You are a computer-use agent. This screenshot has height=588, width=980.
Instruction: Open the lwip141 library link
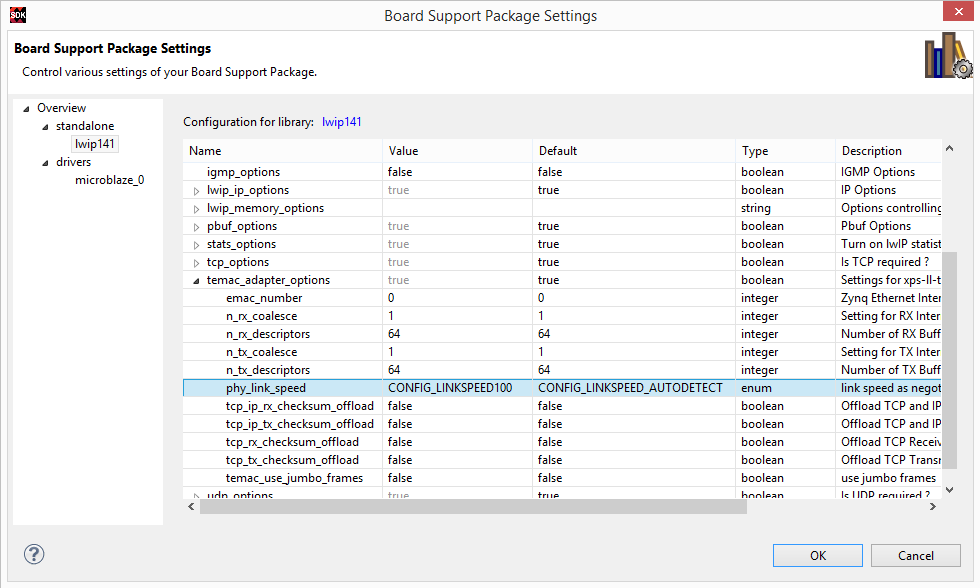(x=341, y=122)
